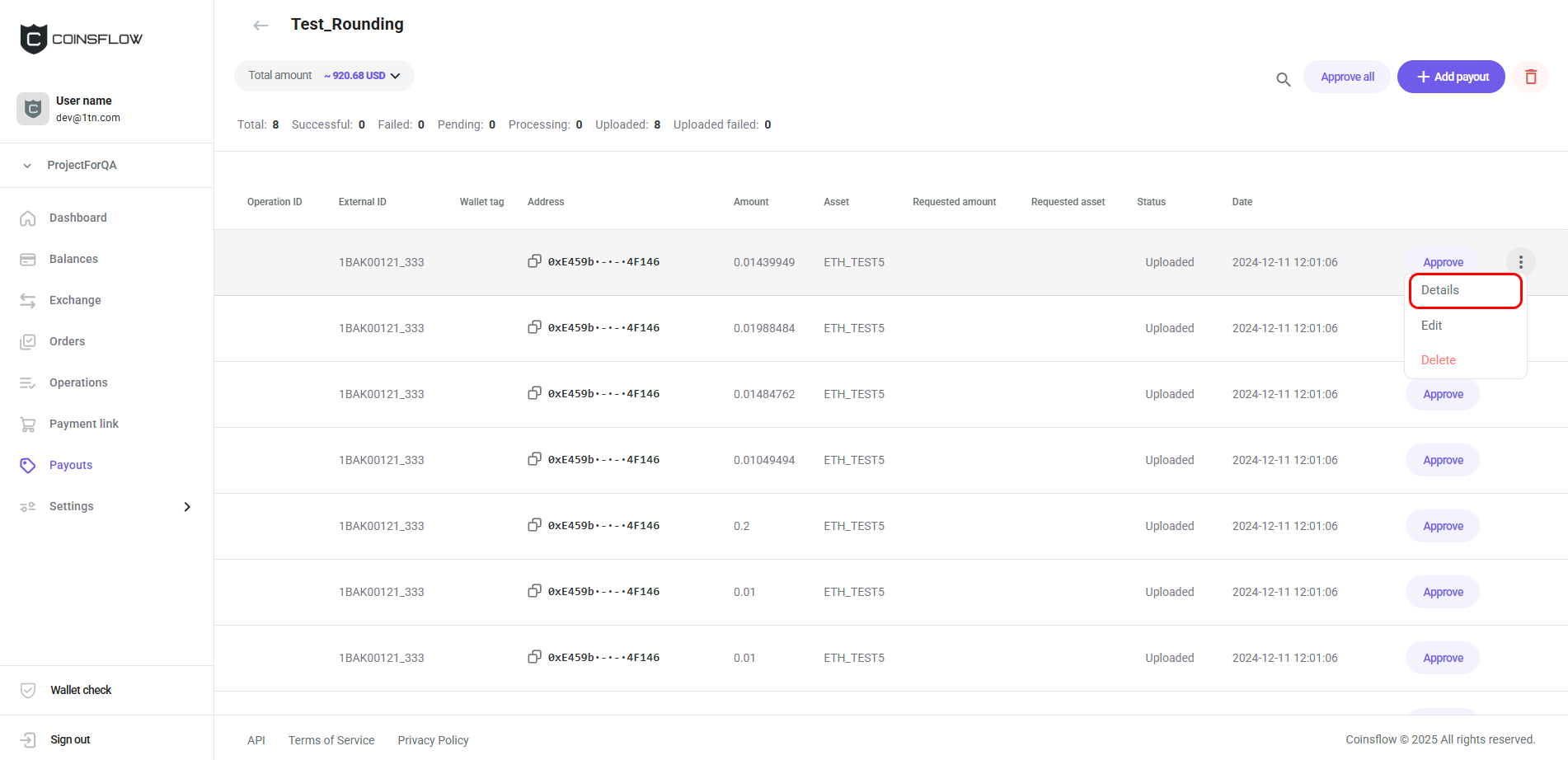Select Details from the context menu
The height and width of the screenshot is (760, 1568).
[x=1440, y=290]
